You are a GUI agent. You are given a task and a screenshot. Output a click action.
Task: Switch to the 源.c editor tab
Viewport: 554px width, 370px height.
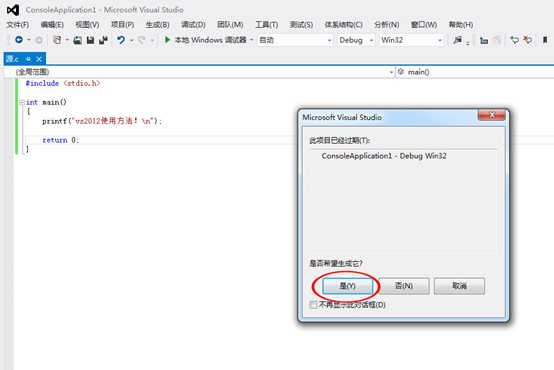pos(12,59)
